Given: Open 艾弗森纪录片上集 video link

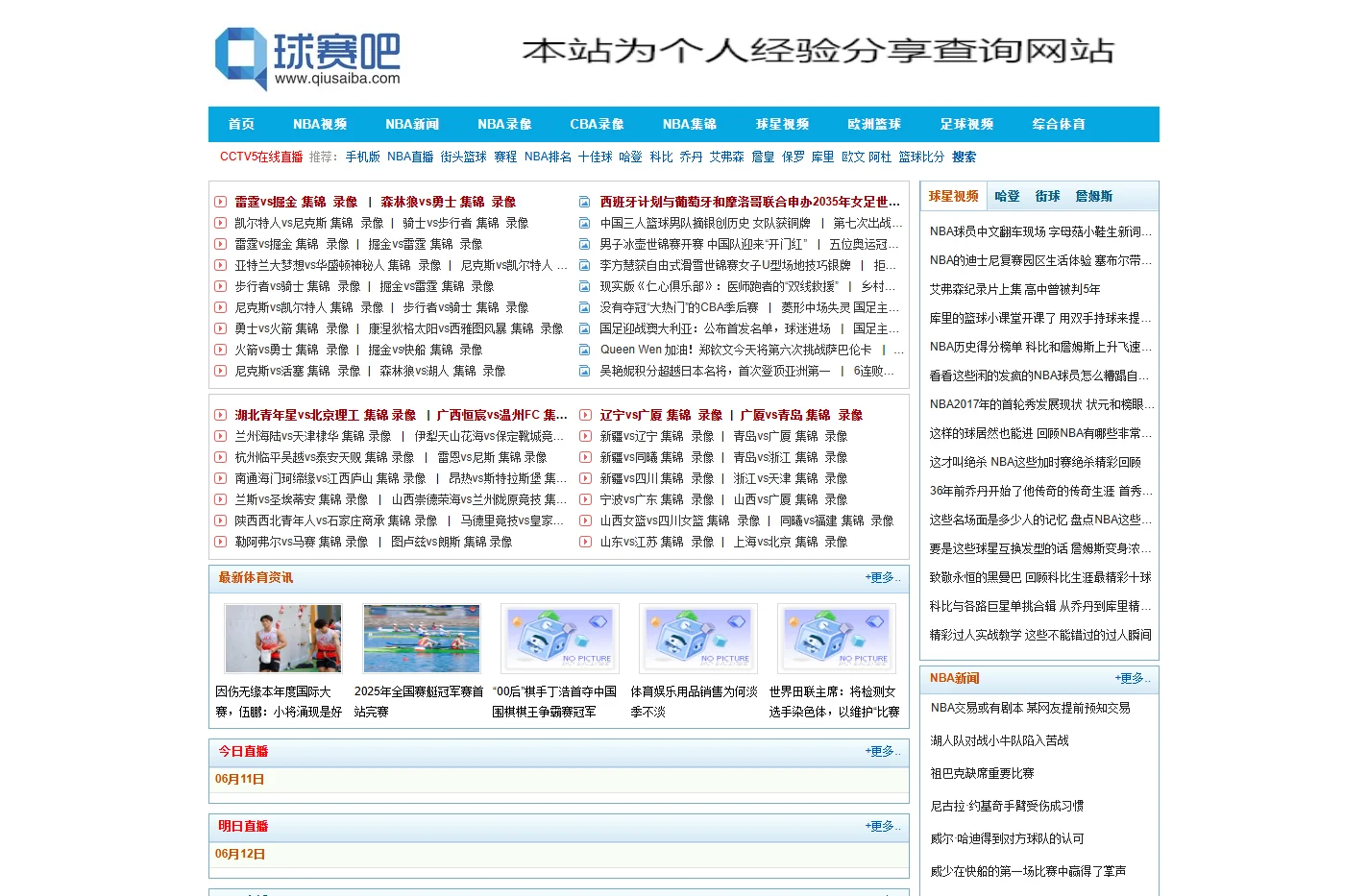Looking at the screenshot, I should pos(1014,289).
